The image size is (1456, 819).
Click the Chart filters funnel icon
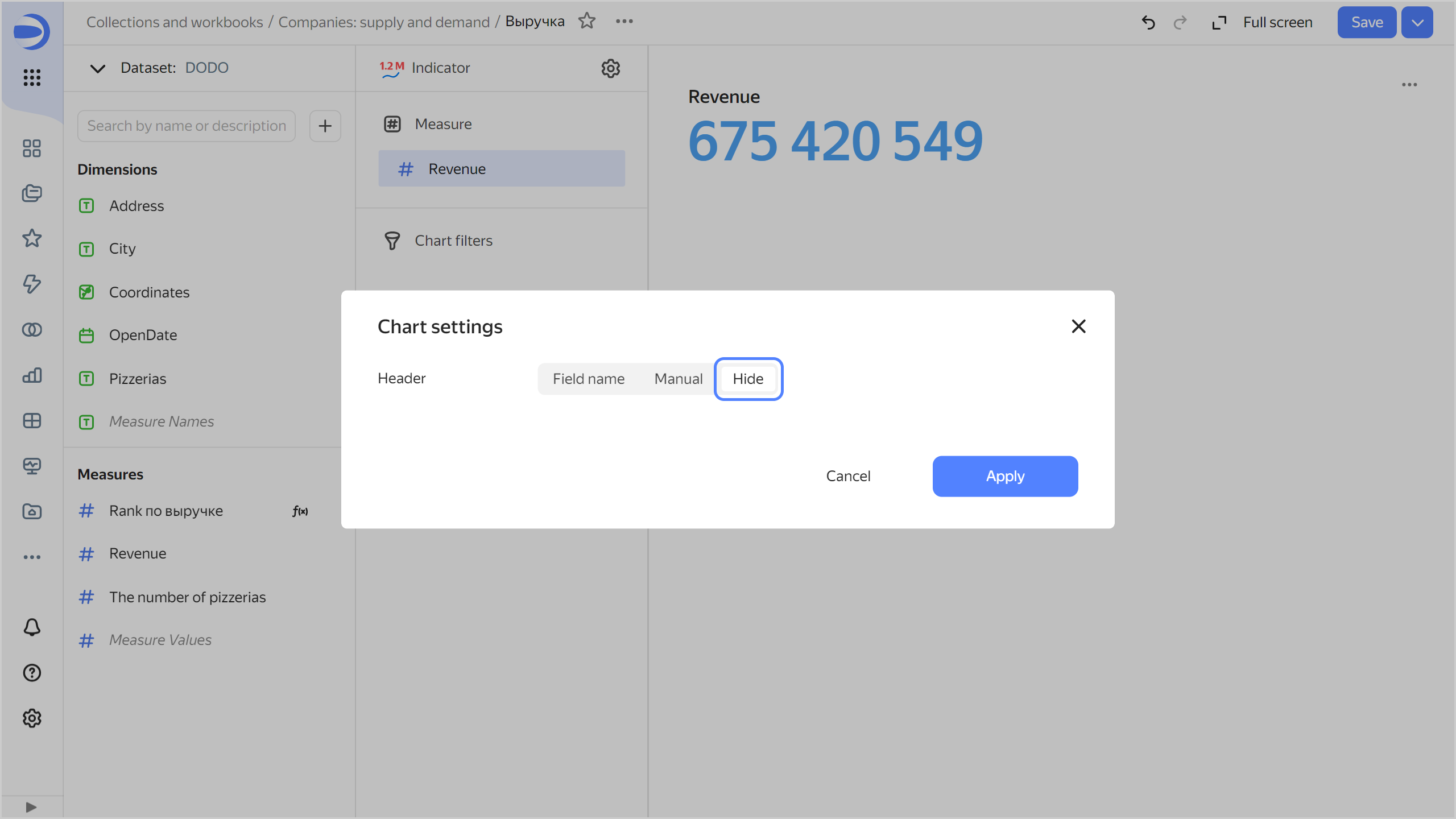(x=394, y=240)
